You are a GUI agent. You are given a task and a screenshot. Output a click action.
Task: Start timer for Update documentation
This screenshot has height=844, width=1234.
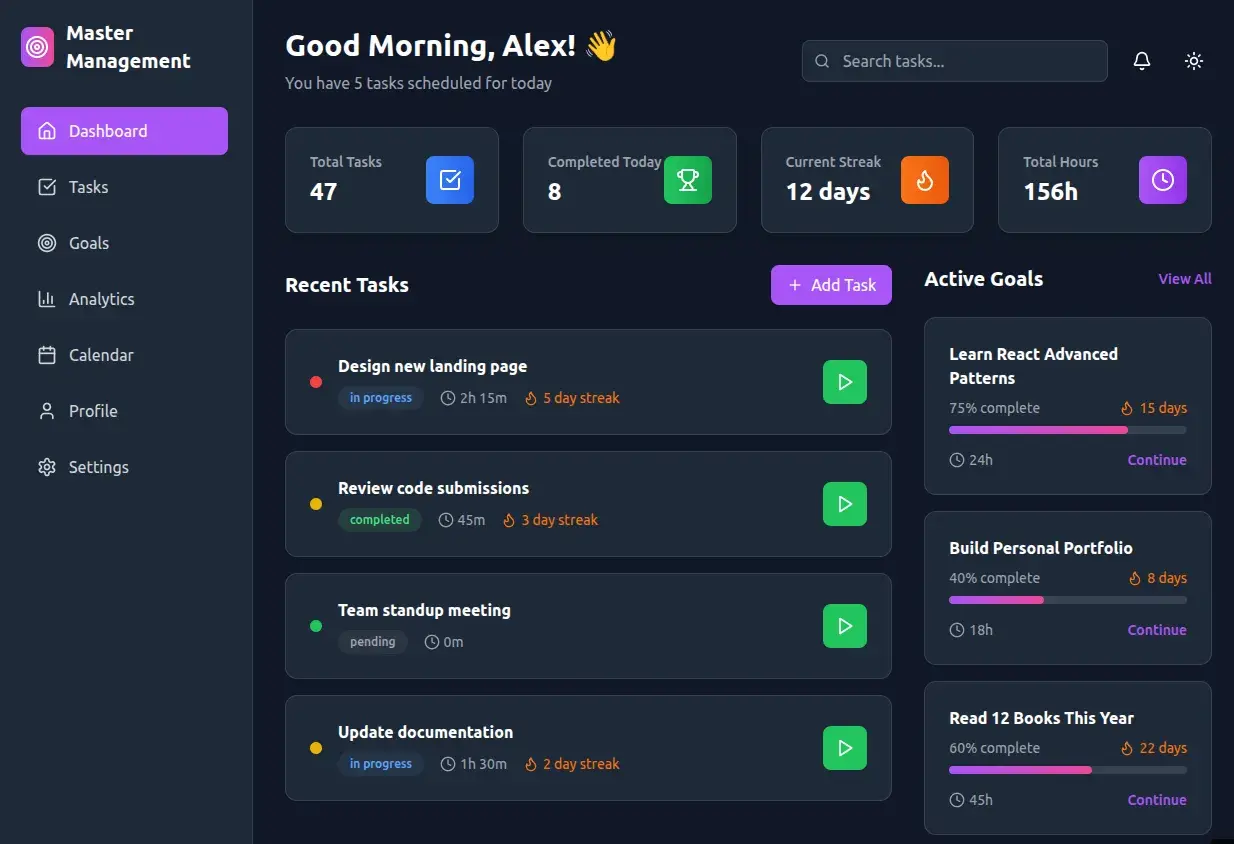tap(845, 748)
